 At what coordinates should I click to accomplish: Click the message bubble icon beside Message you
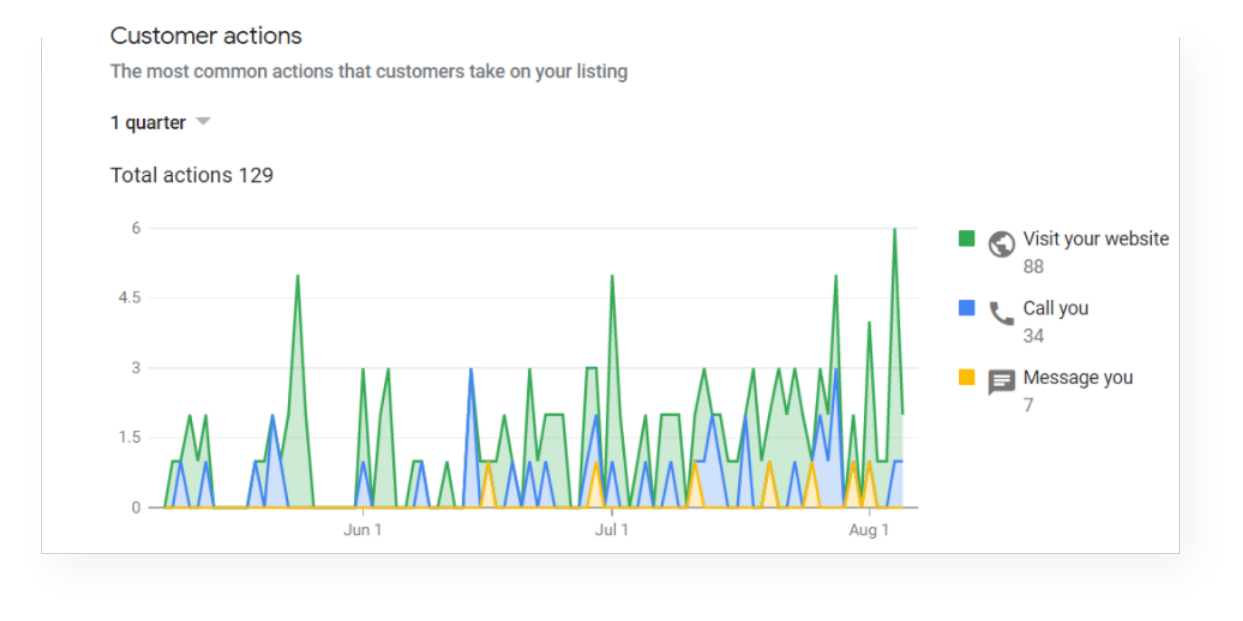[1001, 382]
